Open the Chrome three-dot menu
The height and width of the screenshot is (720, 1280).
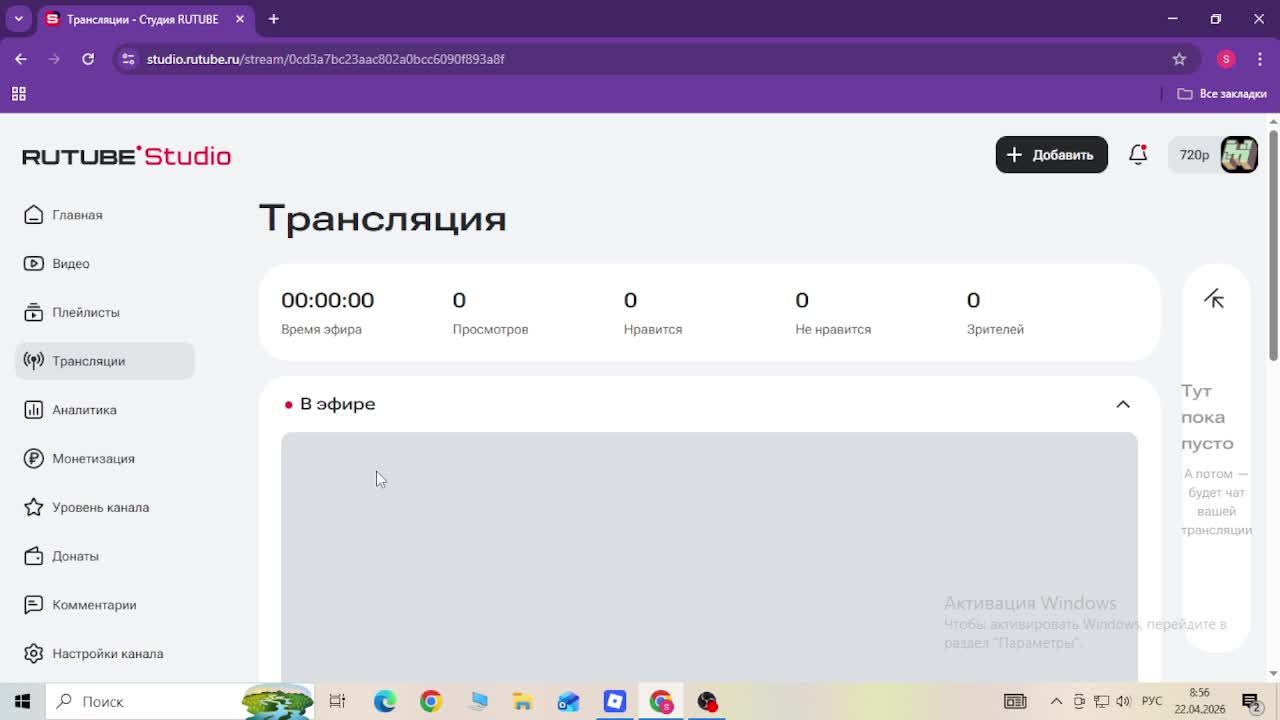pyautogui.click(x=1260, y=59)
